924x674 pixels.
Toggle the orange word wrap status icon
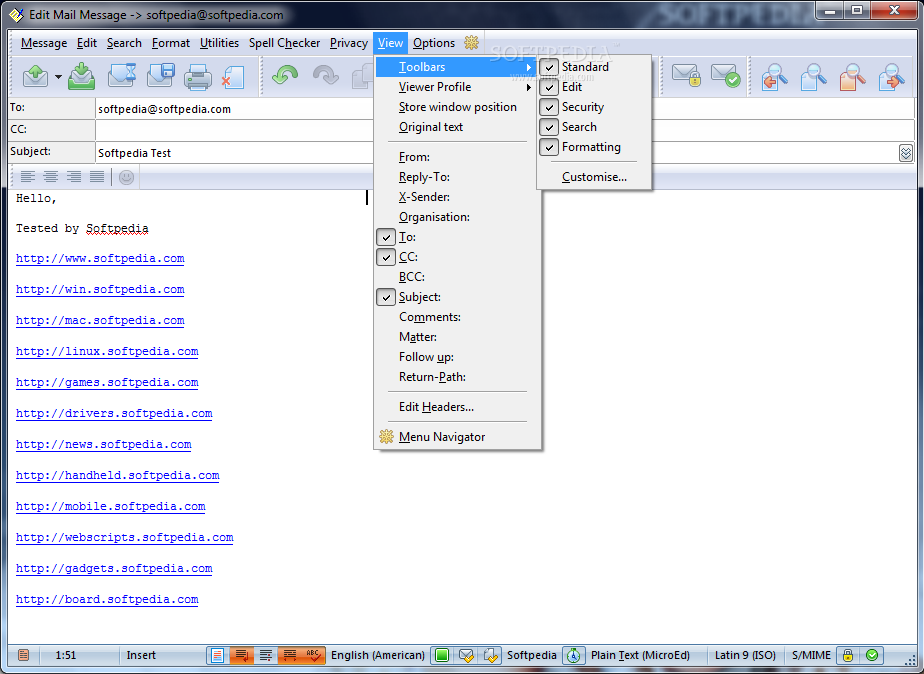(x=242, y=655)
